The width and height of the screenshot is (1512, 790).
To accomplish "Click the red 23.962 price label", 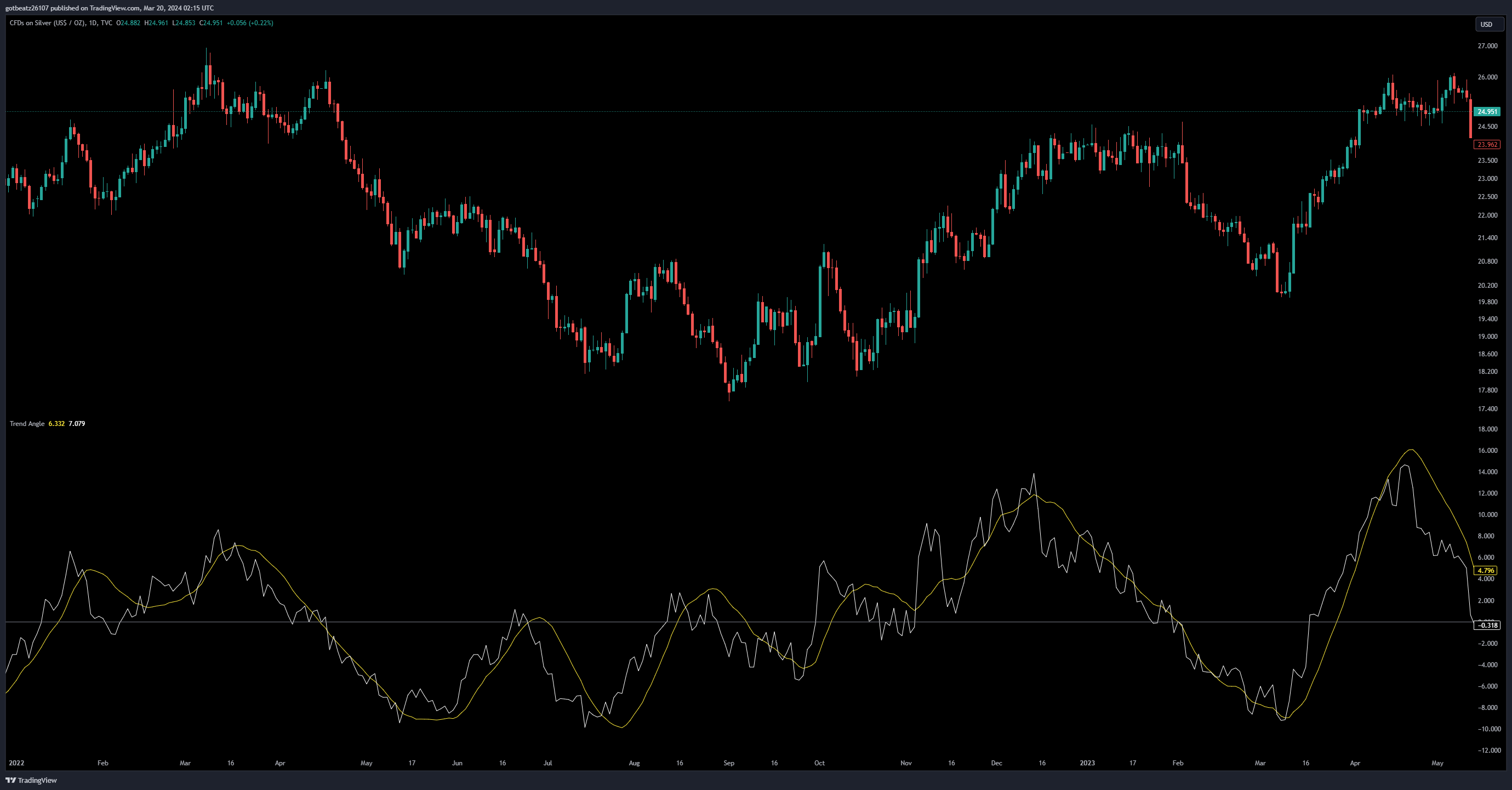I will (x=1487, y=145).
